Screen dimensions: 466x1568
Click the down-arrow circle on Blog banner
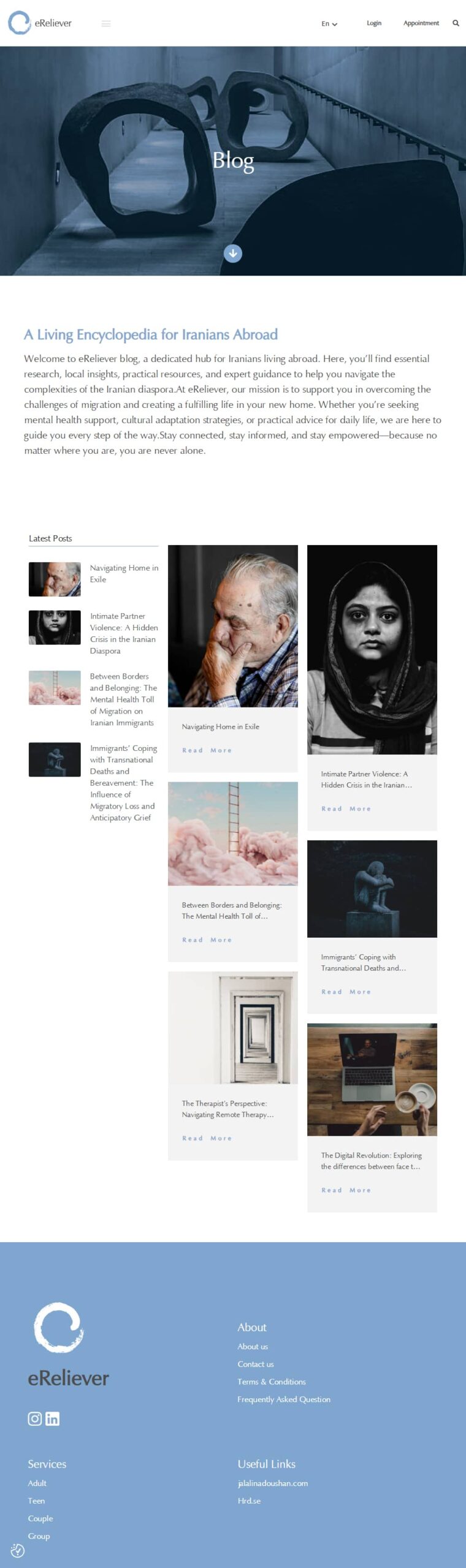pos(233,253)
